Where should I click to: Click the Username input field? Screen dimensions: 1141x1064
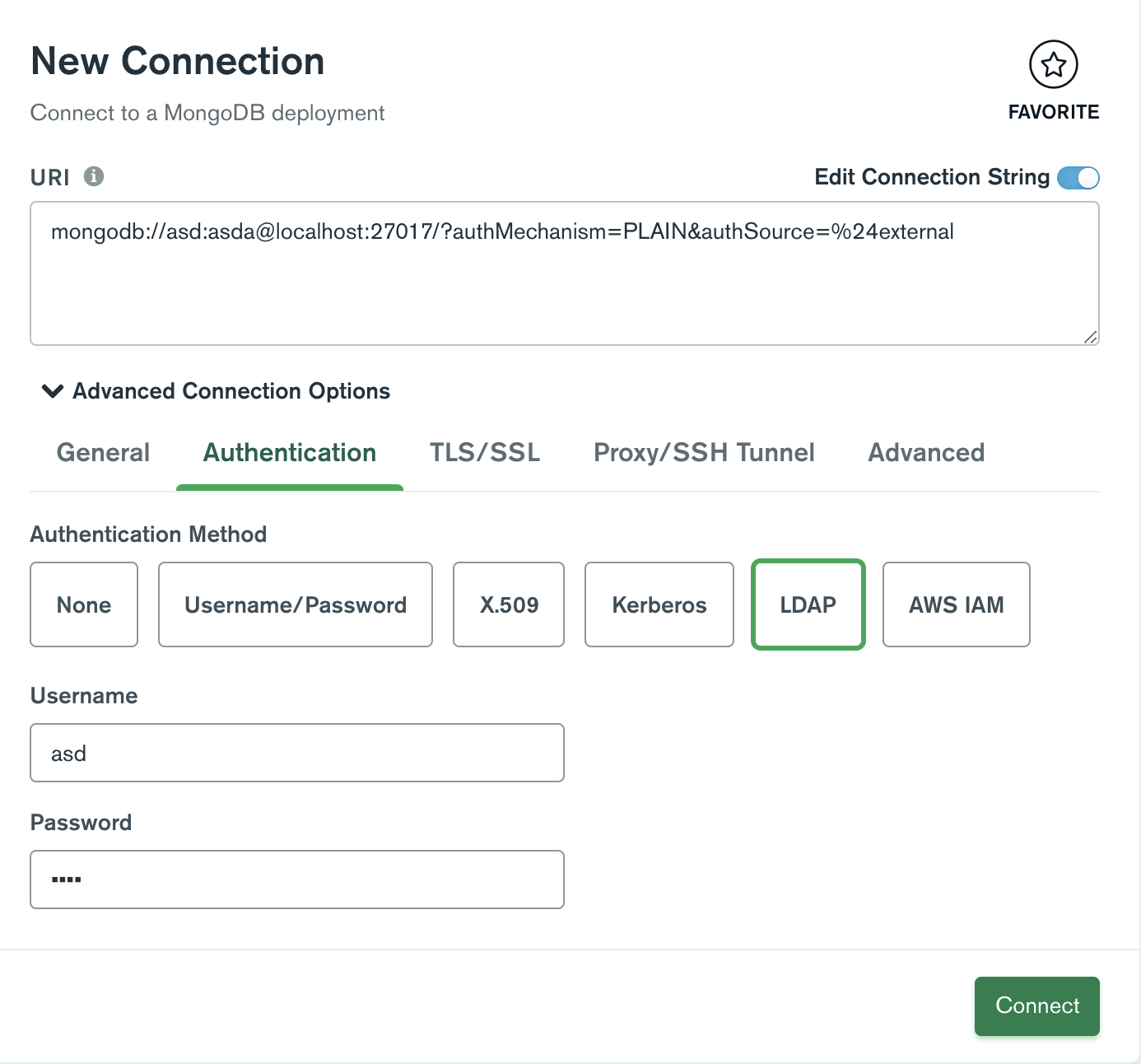pyautogui.click(x=297, y=753)
